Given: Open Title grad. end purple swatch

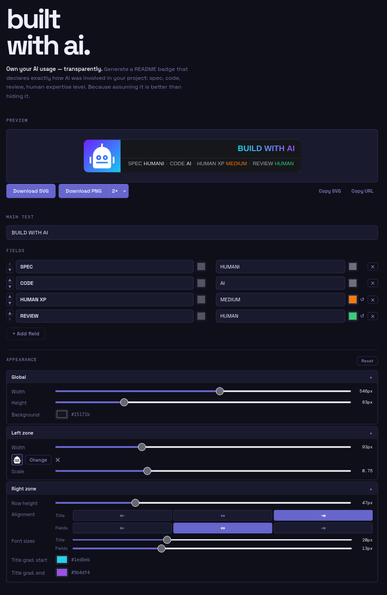Looking at the screenshot, I should pos(62,573).
